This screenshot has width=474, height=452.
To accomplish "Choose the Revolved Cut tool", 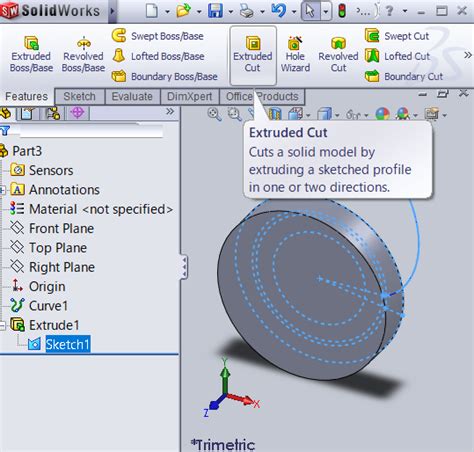I will (338, 54).
